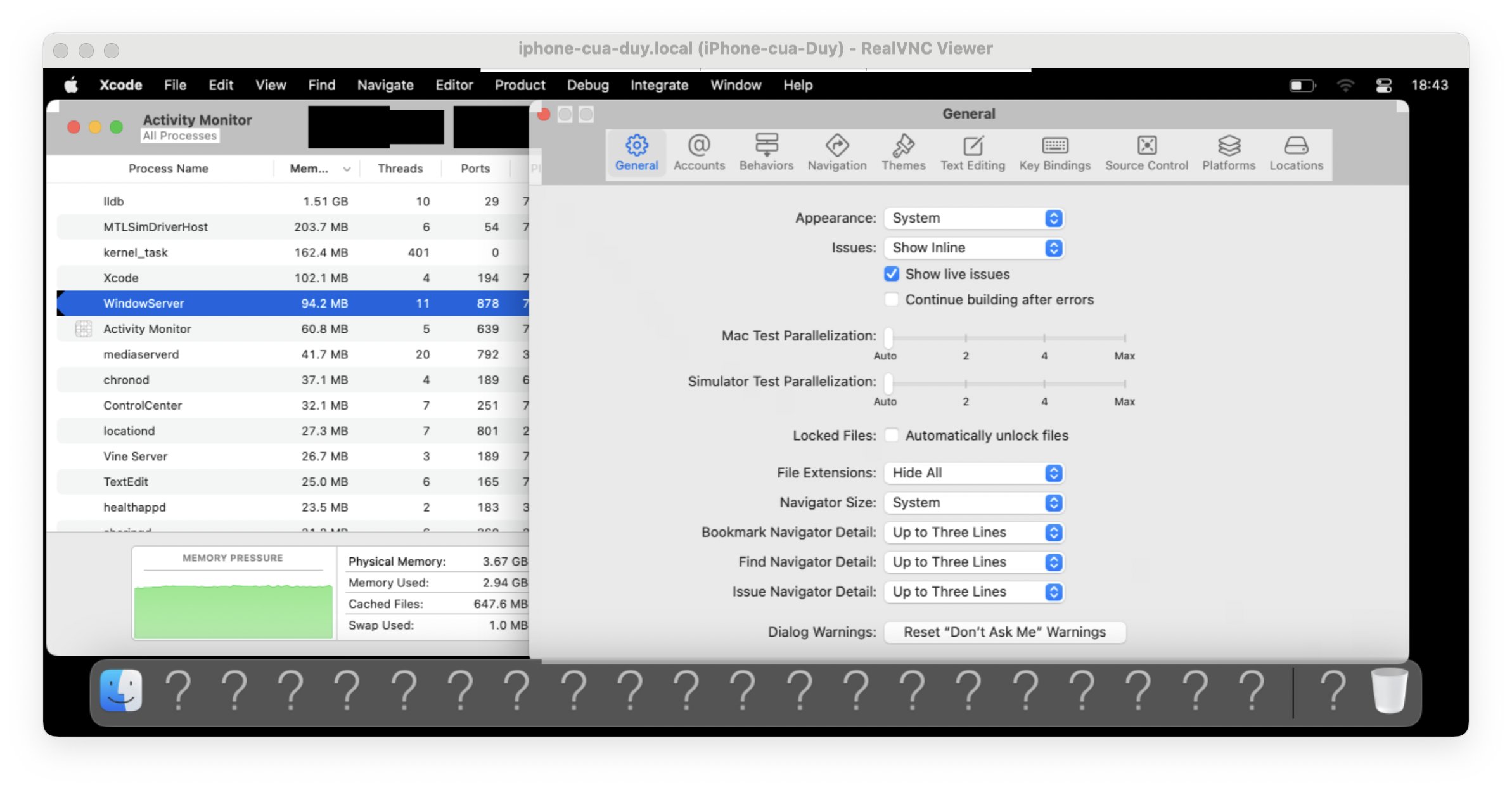The image size is (1512, 790).
Task: Click the Finder icon in the Dock
Action: point(121,690)
